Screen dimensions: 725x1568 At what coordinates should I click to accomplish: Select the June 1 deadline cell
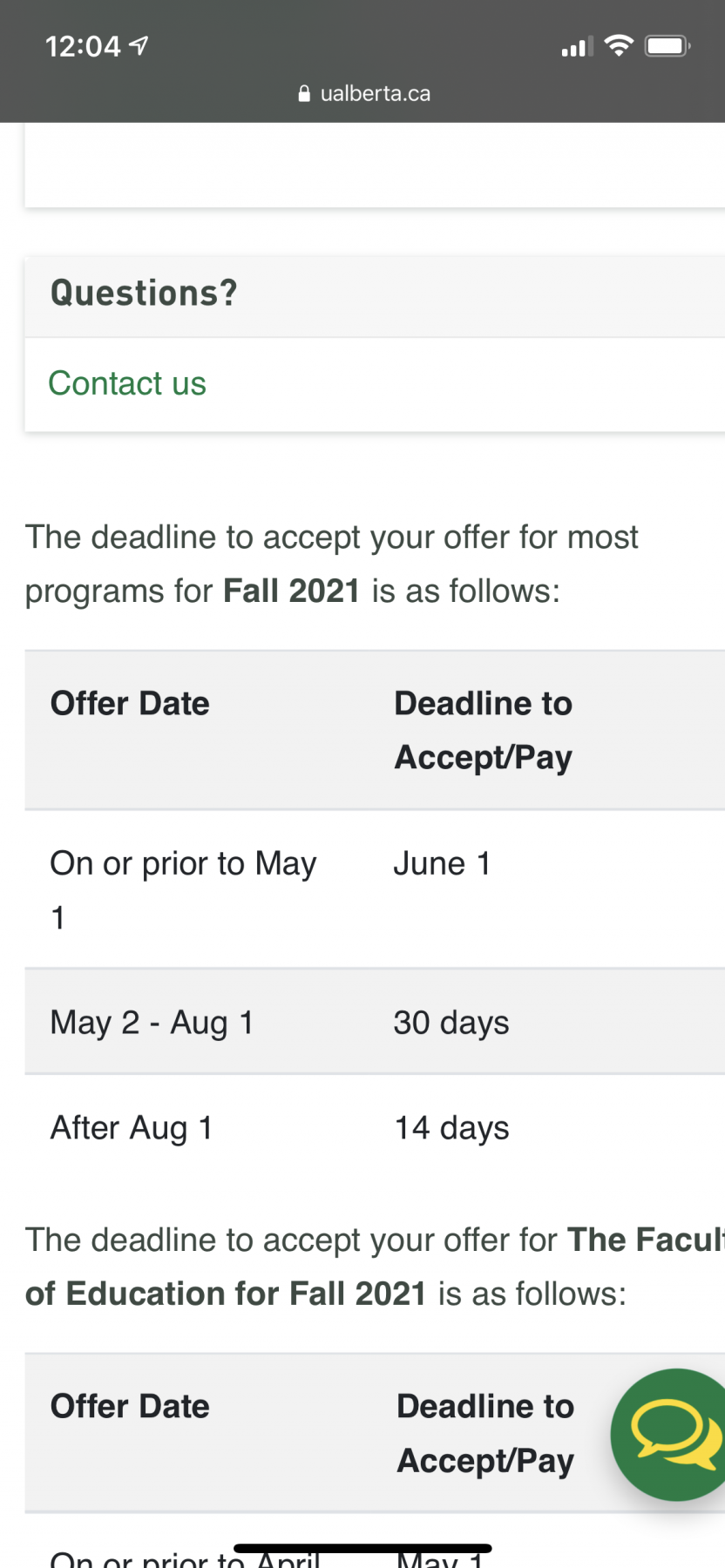442,863
